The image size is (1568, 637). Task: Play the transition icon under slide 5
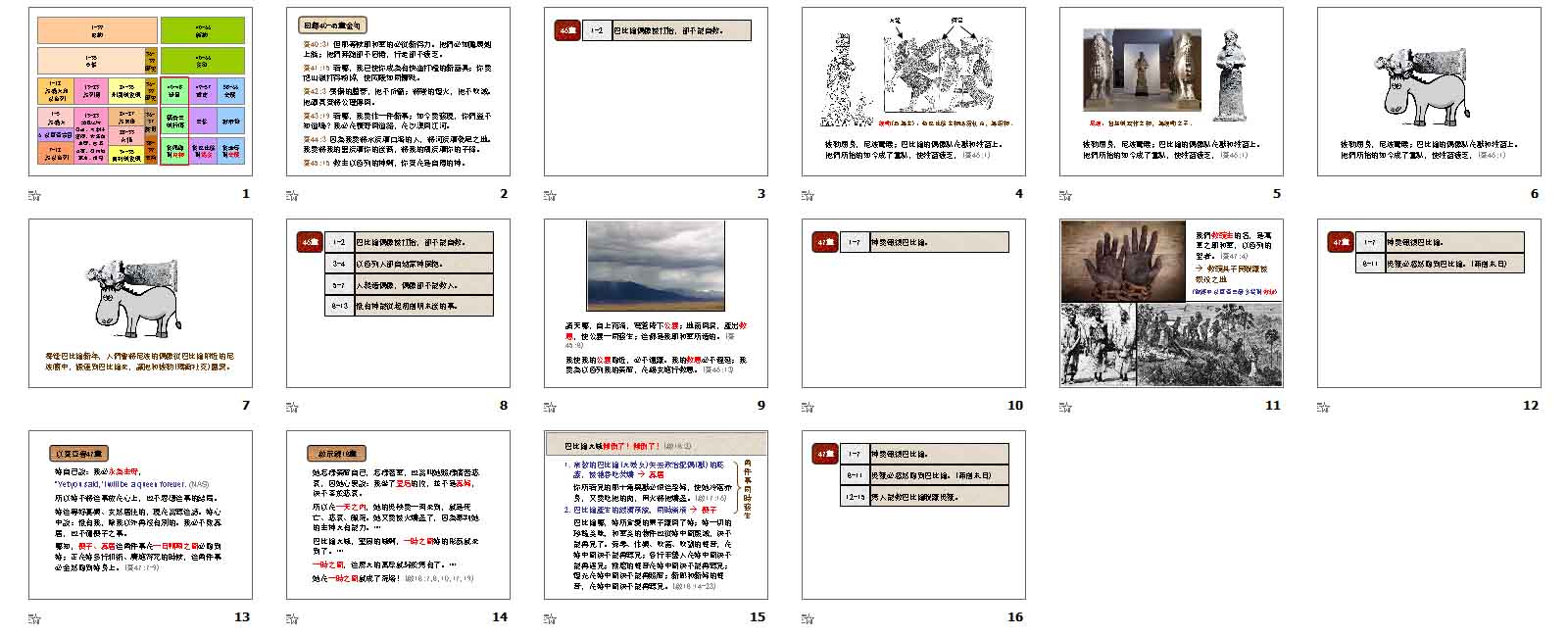[x=1065, y=195]
